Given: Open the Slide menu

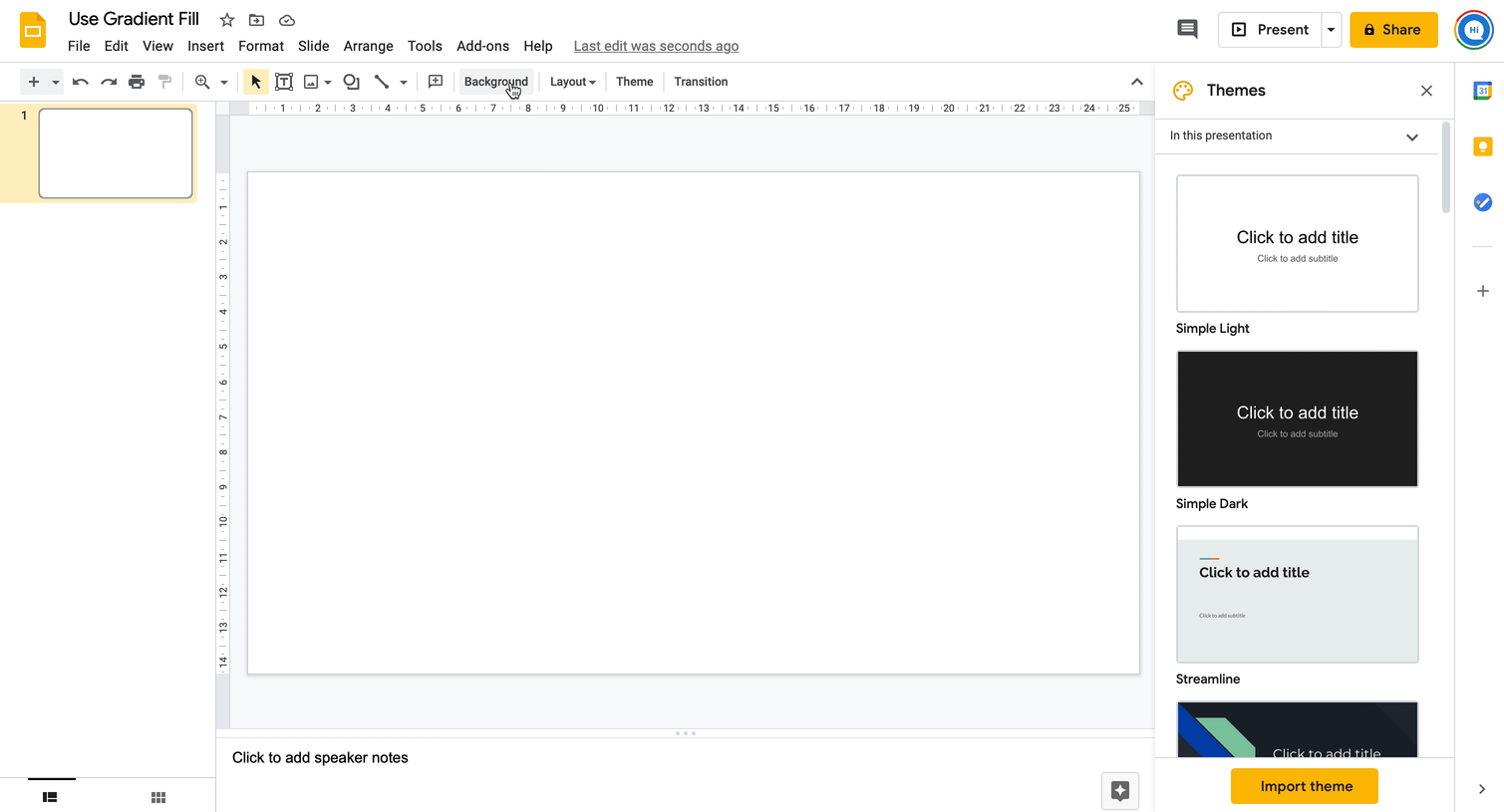Looking at the screenshot, I should [314, 46].
